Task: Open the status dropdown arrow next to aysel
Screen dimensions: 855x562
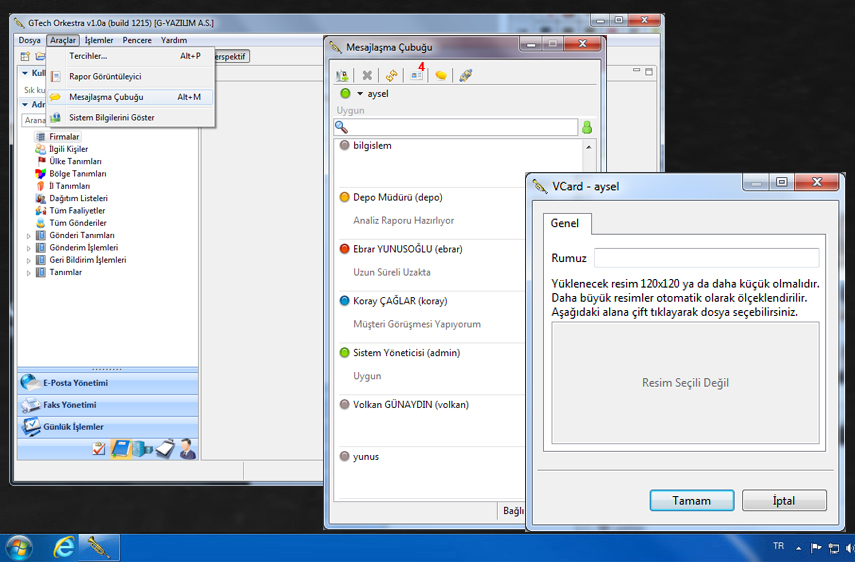Action: [360, 94]
